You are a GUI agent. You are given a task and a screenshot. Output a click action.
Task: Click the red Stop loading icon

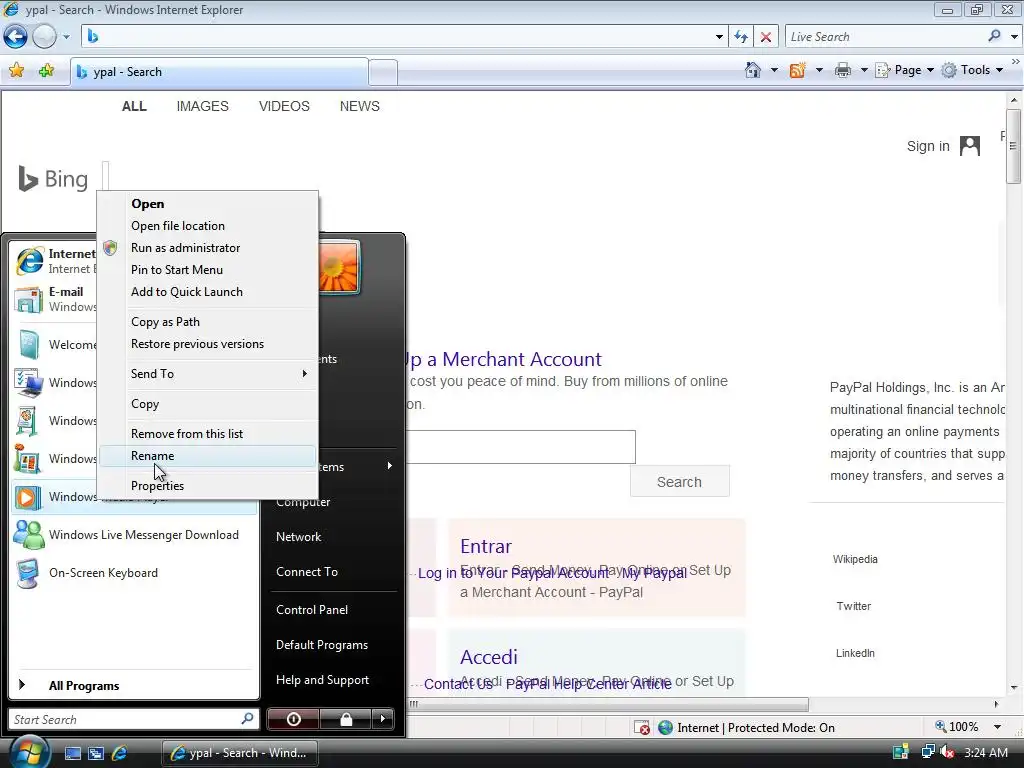(765, 37)
